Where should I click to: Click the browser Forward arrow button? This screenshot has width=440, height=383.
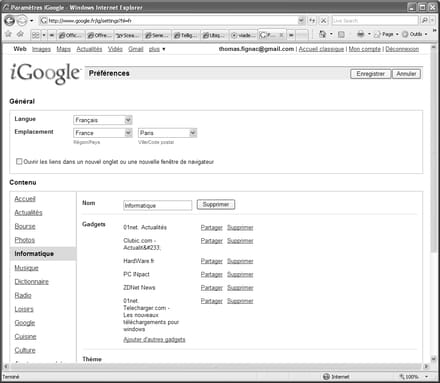[x=22, y=21]
